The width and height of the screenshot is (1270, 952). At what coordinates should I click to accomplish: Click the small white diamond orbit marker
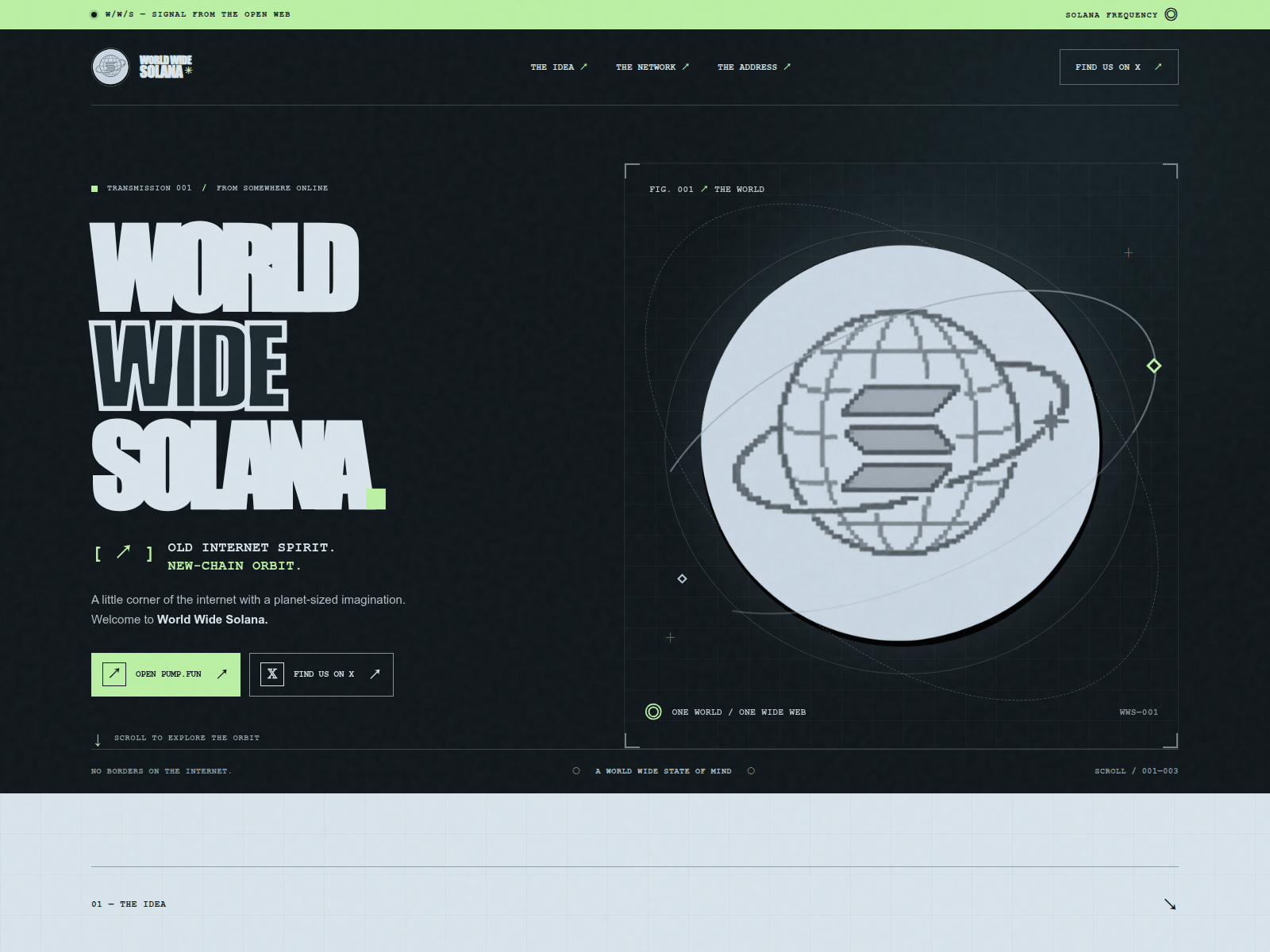[x=682, y=578]
